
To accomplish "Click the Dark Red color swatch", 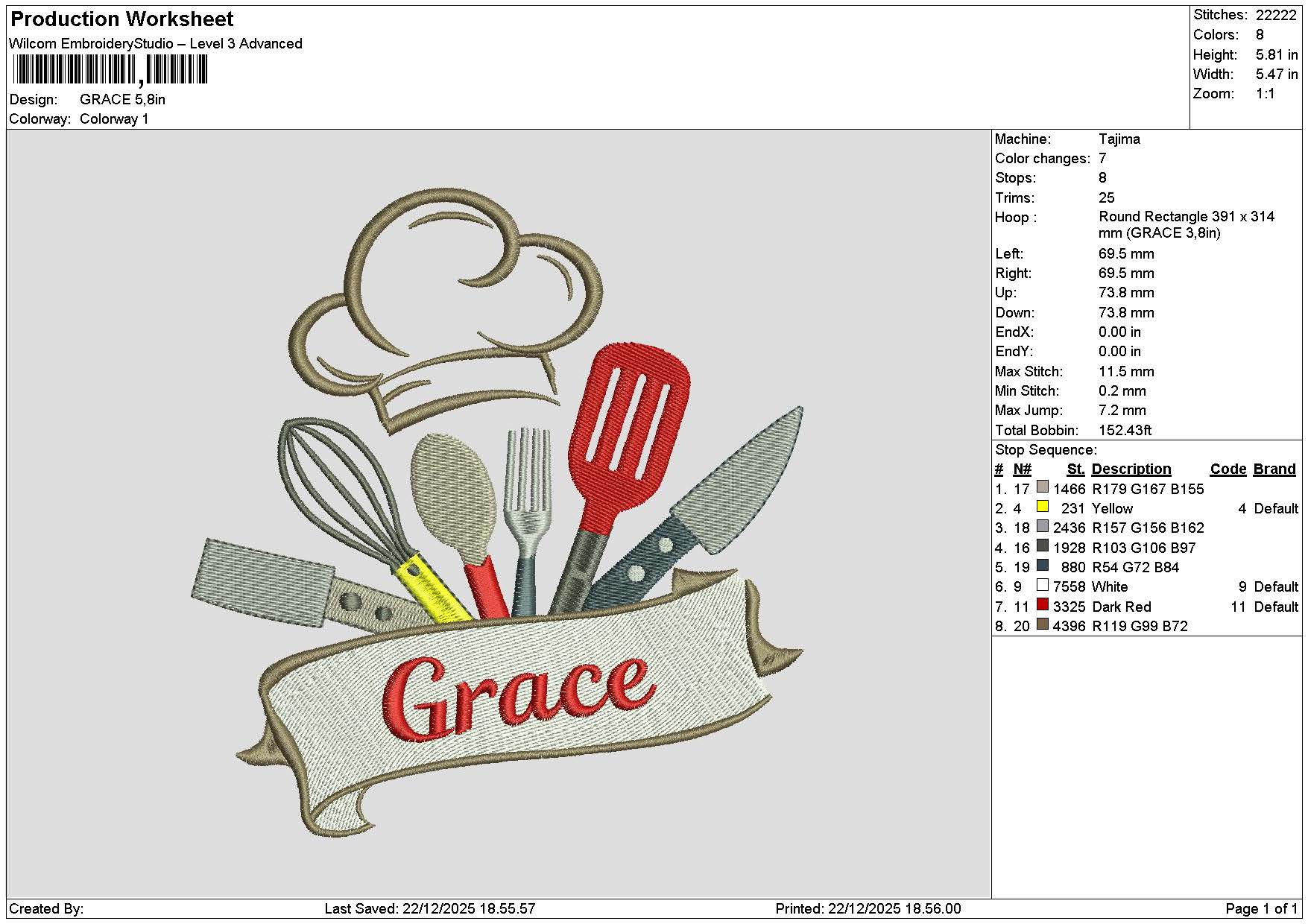I will pyautogui.click(x=1043, y=605).
